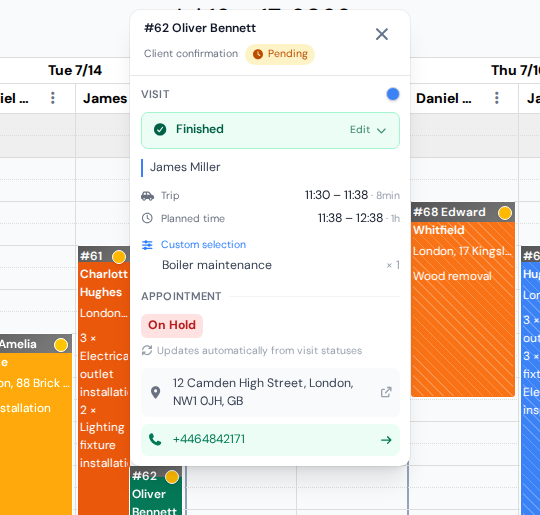The height and width of the screenshot is (515, 540).
Task: Click the green Finished checkmark icon
Action: (160, 130)
